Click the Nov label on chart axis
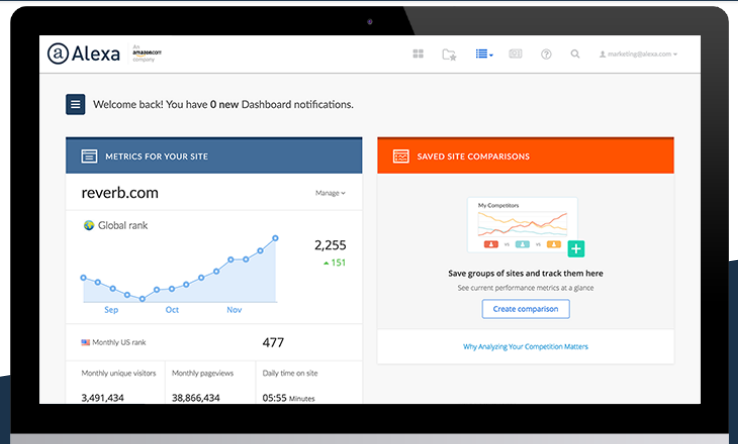Viewport: 738px width, 444px height. pyautogui.click(x=234, y=310)
